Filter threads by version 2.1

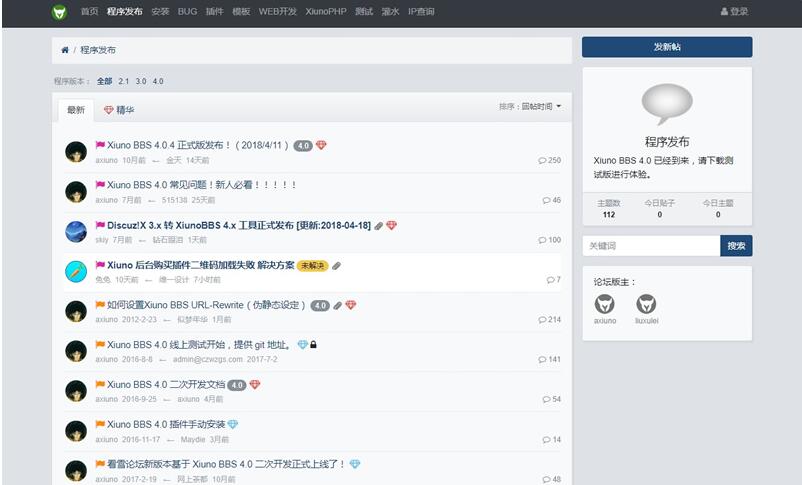[x=124, y=81]
